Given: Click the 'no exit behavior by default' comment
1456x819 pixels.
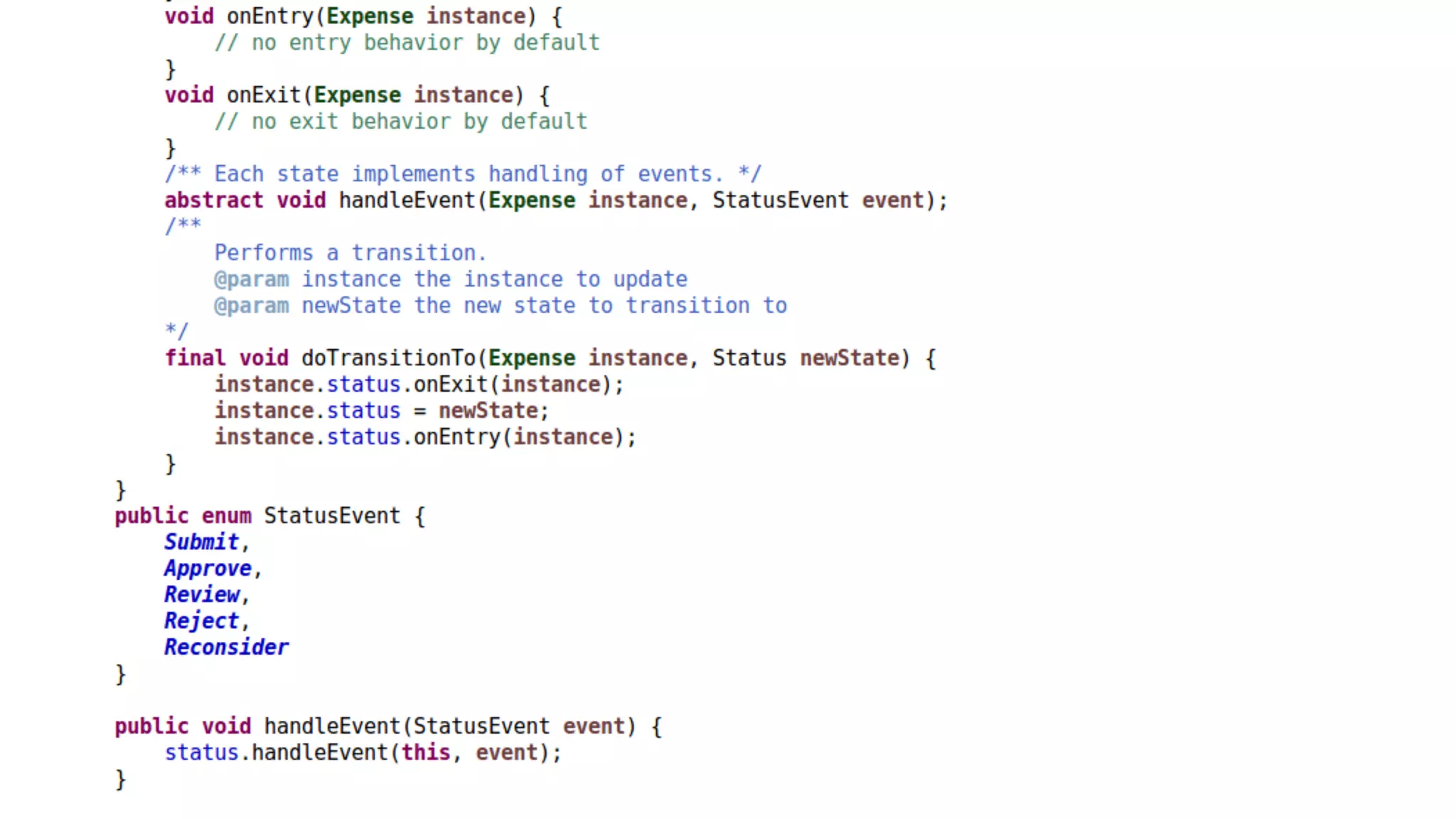Looking at the screenshot, I should pyautogui.click(x=401, y=122).
